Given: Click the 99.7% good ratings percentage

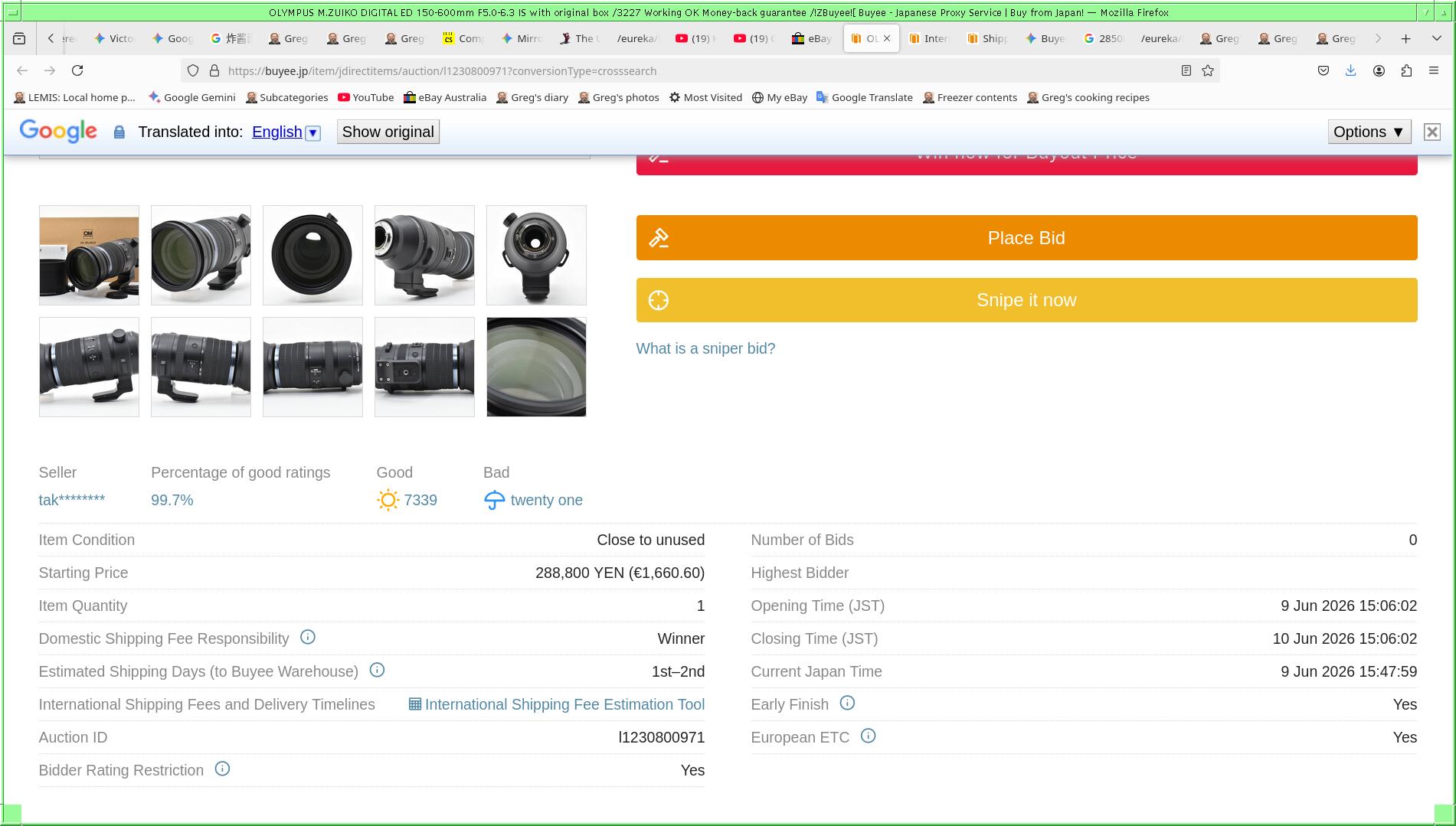Looking at the screenshot, I should pos(172,500).
